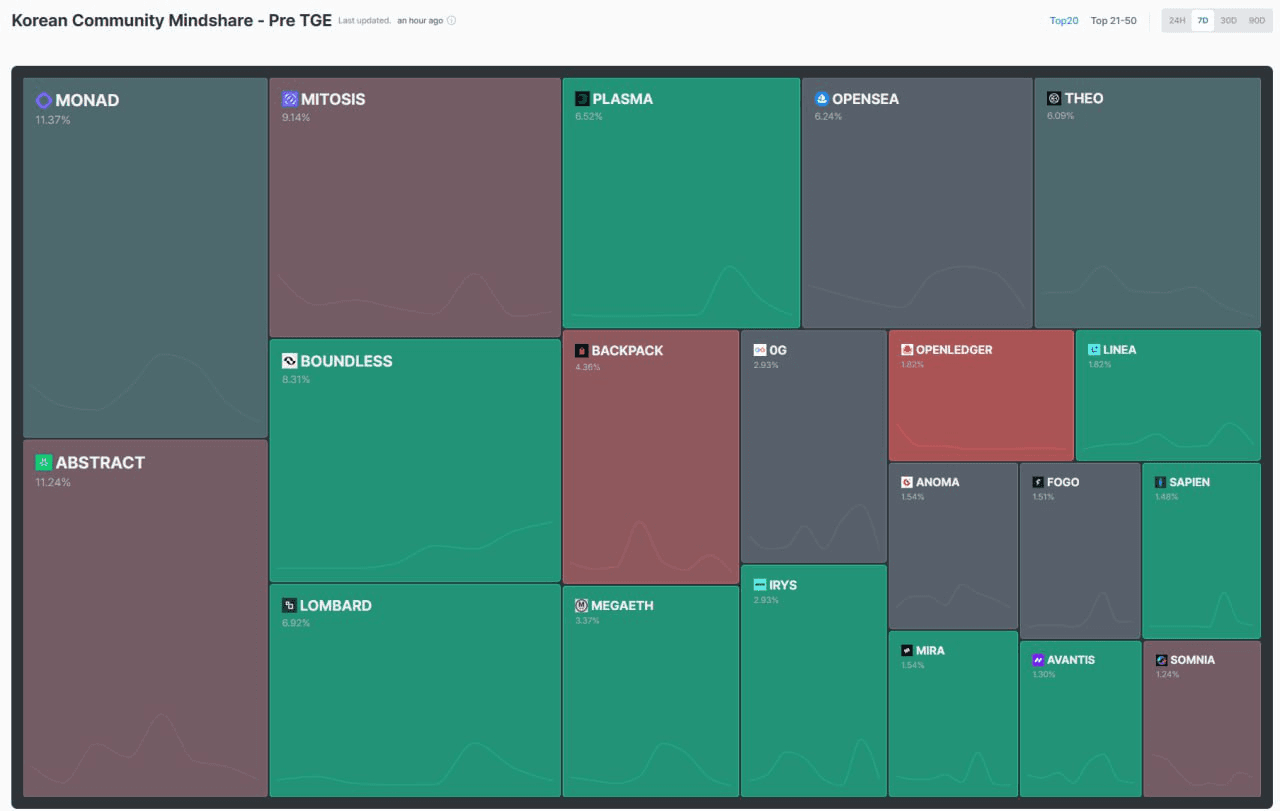Click the 1.24% Somnia mindshare value
1280x811 pixels.
point(1167,675)
